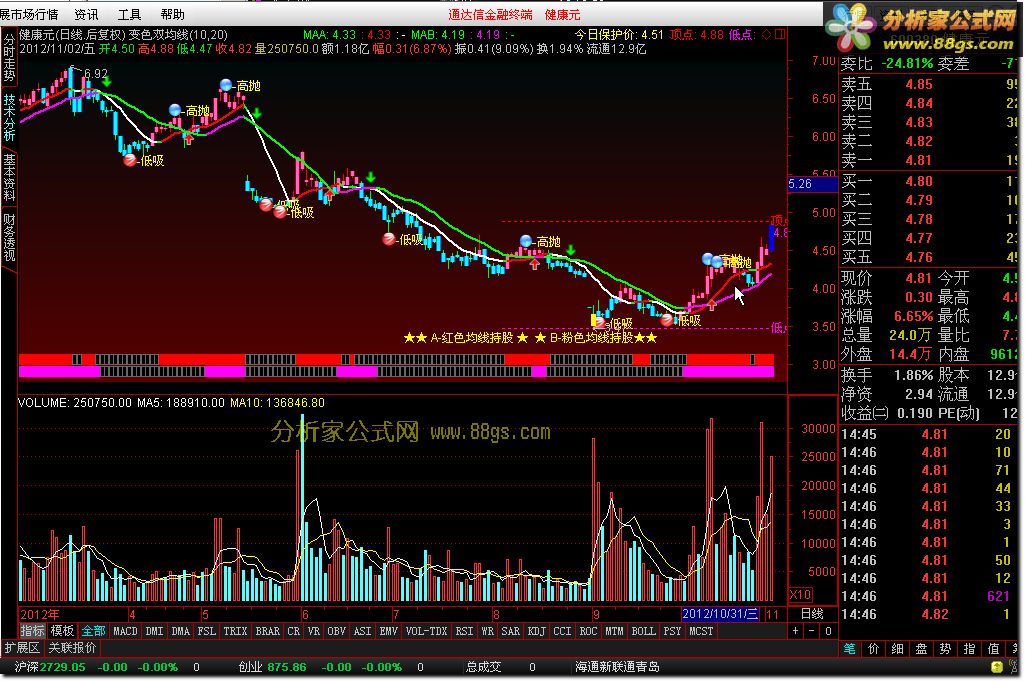Open 财务透视 side tab

pyautogui.click(x=9, y=237)
